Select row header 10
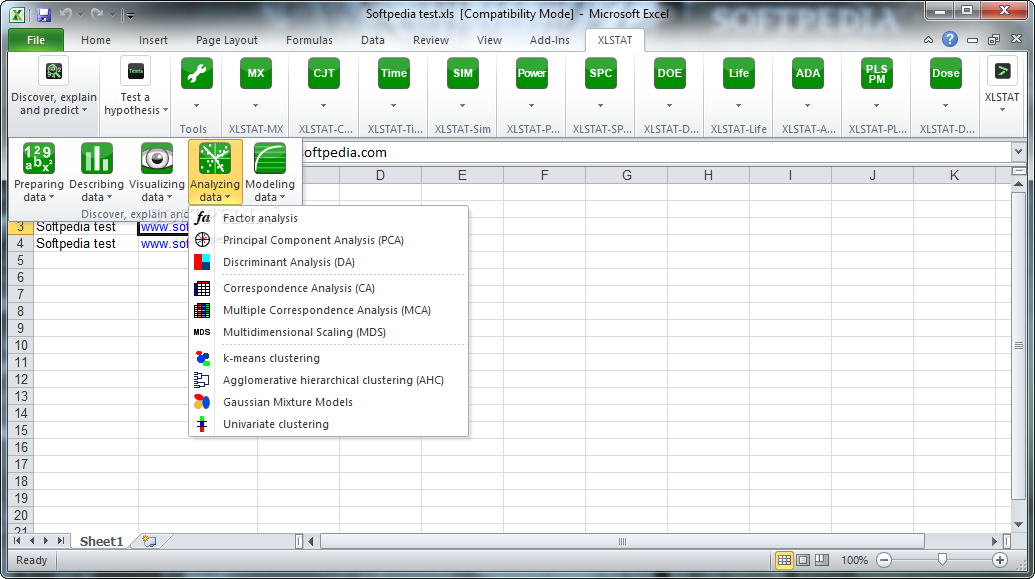The height and width of the screenshot is (579, 1035). pos(21,345)
